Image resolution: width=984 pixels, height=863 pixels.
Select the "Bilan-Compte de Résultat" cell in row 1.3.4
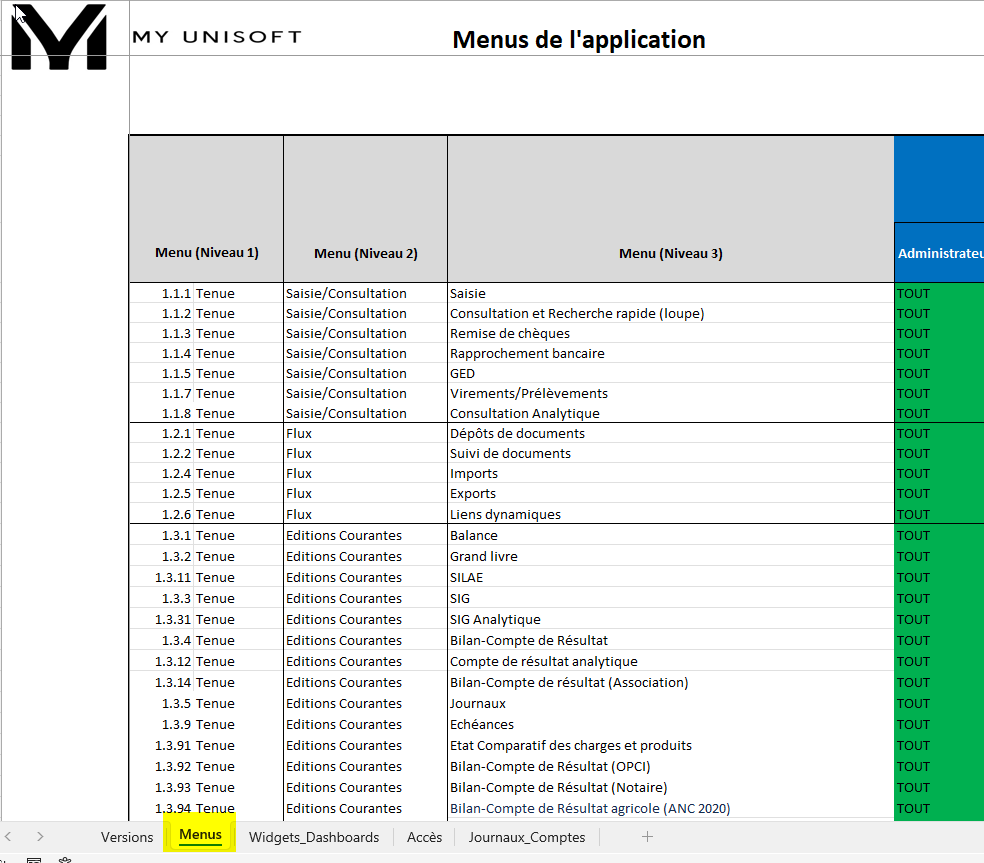point(671,641)
